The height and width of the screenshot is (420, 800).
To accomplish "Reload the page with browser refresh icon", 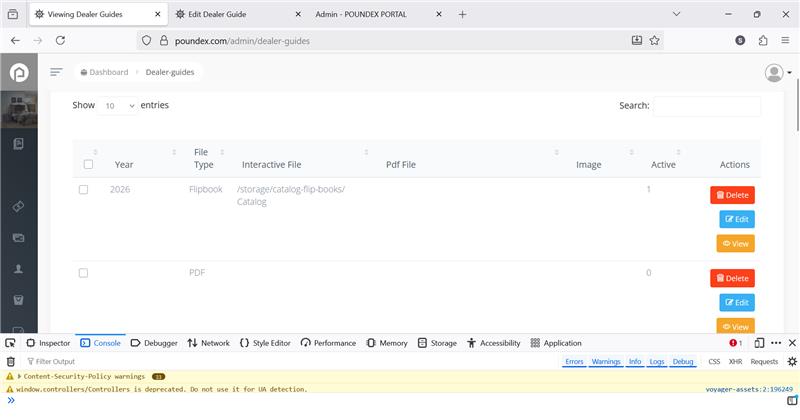I will tap(60, 40).
